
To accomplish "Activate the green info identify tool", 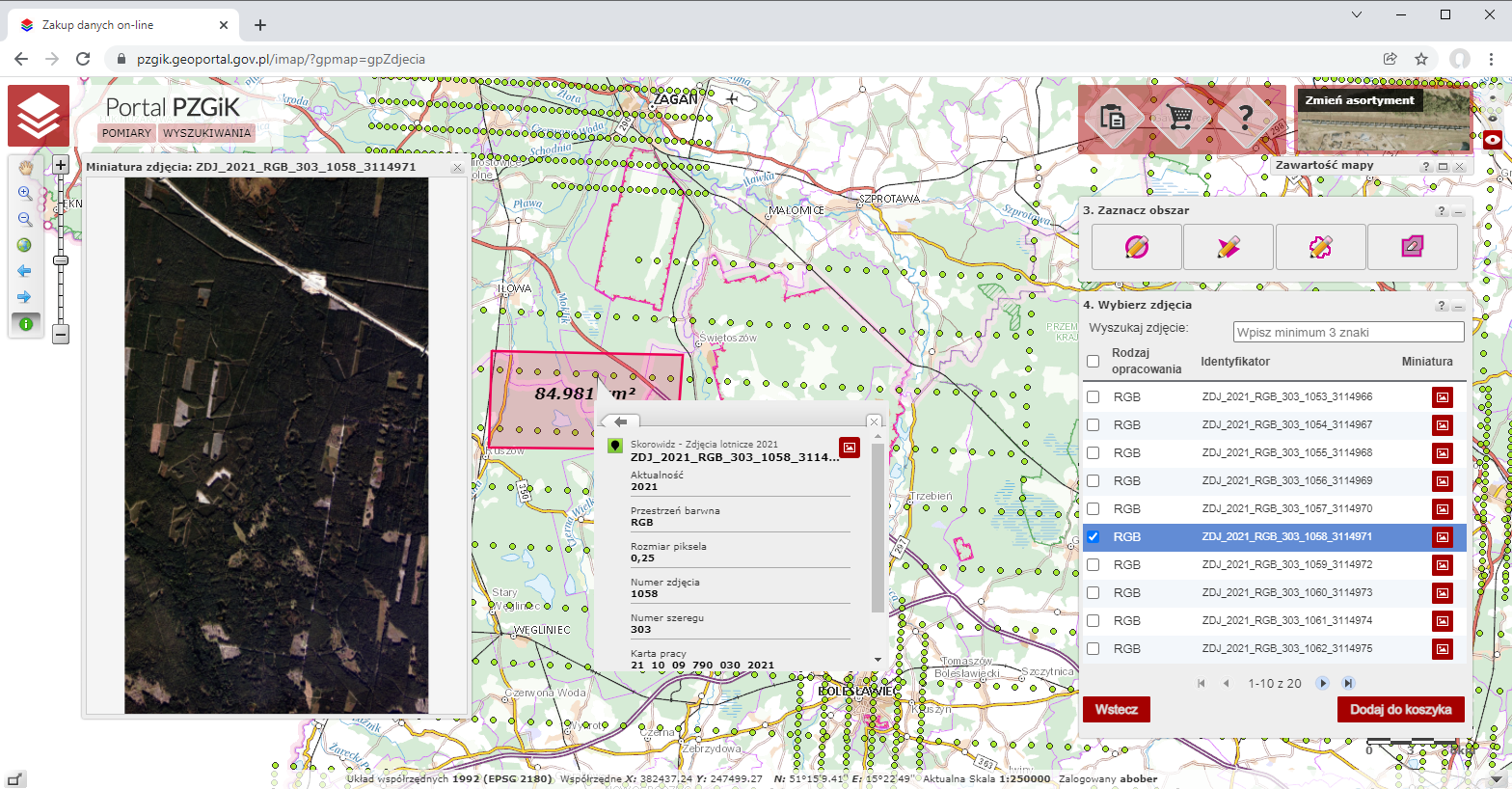I will tap(26, 324).
